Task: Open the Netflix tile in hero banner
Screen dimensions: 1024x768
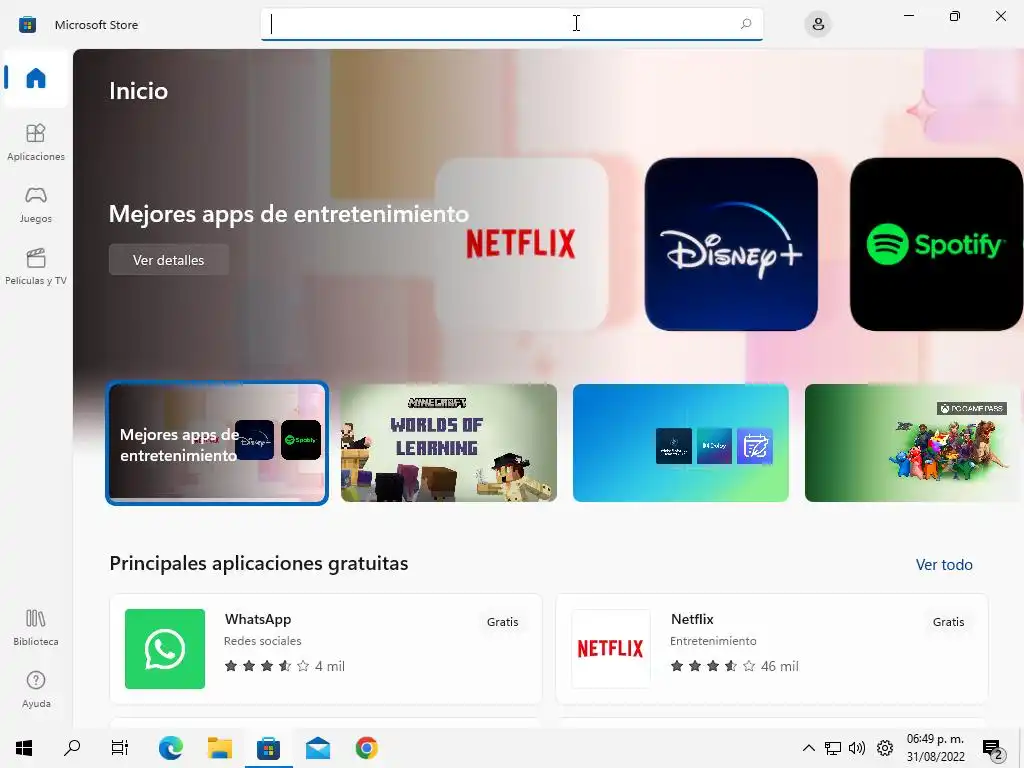Action: [x=521, y=244]
